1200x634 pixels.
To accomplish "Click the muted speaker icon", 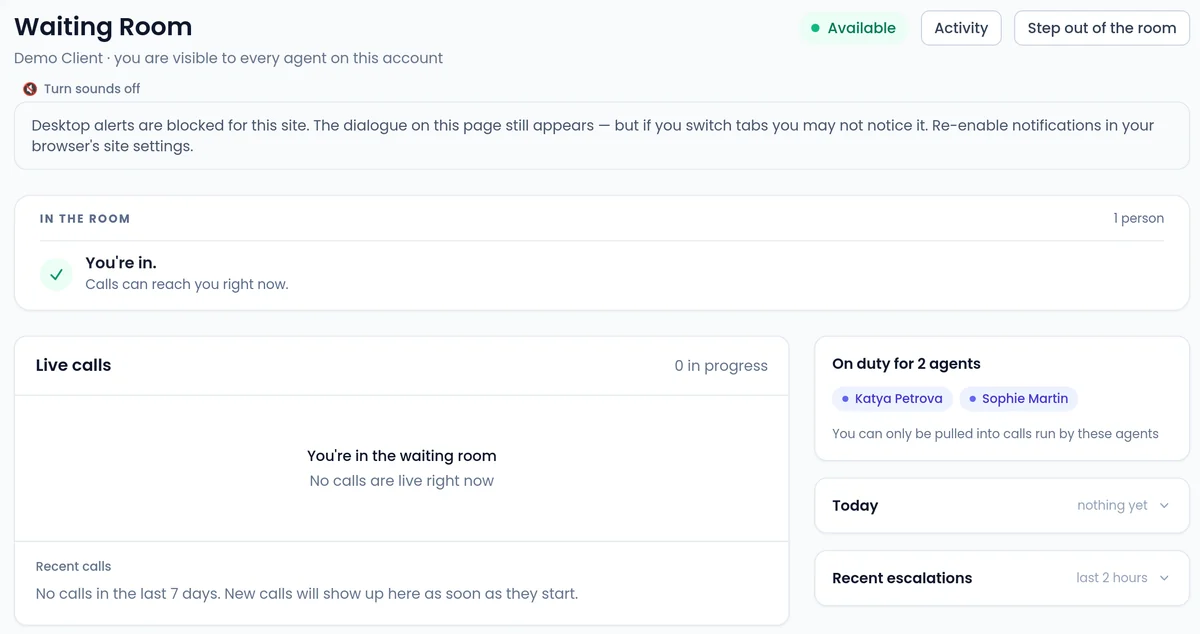I will [x=30, y=89].
